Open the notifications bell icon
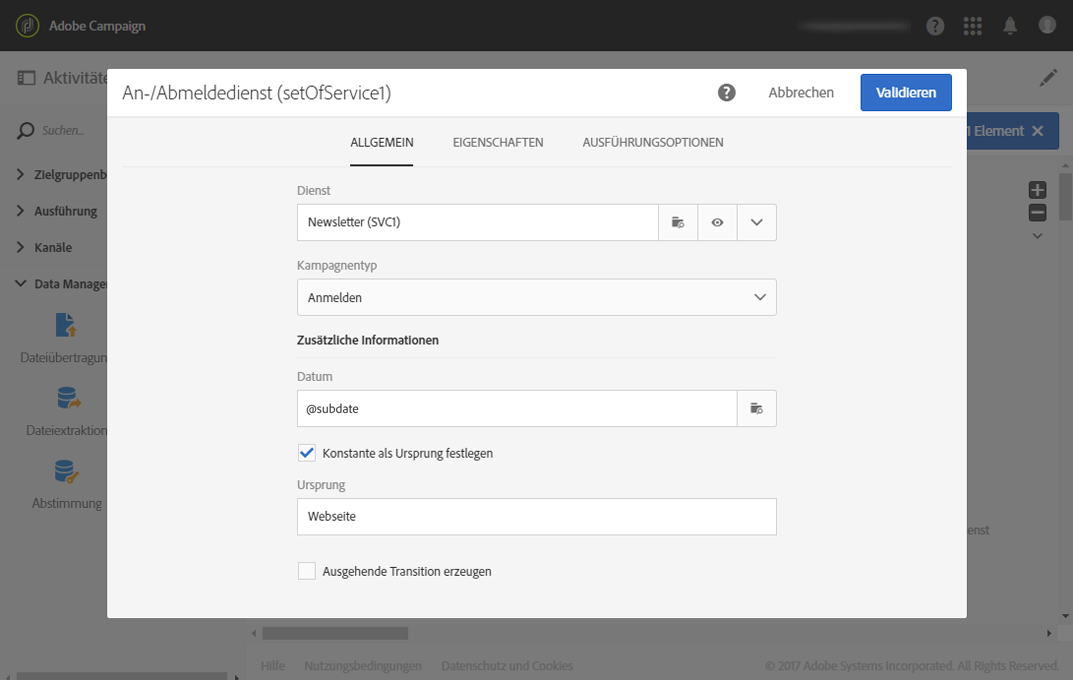Screen dimensions: 1073x680 tap(1011, 26)
